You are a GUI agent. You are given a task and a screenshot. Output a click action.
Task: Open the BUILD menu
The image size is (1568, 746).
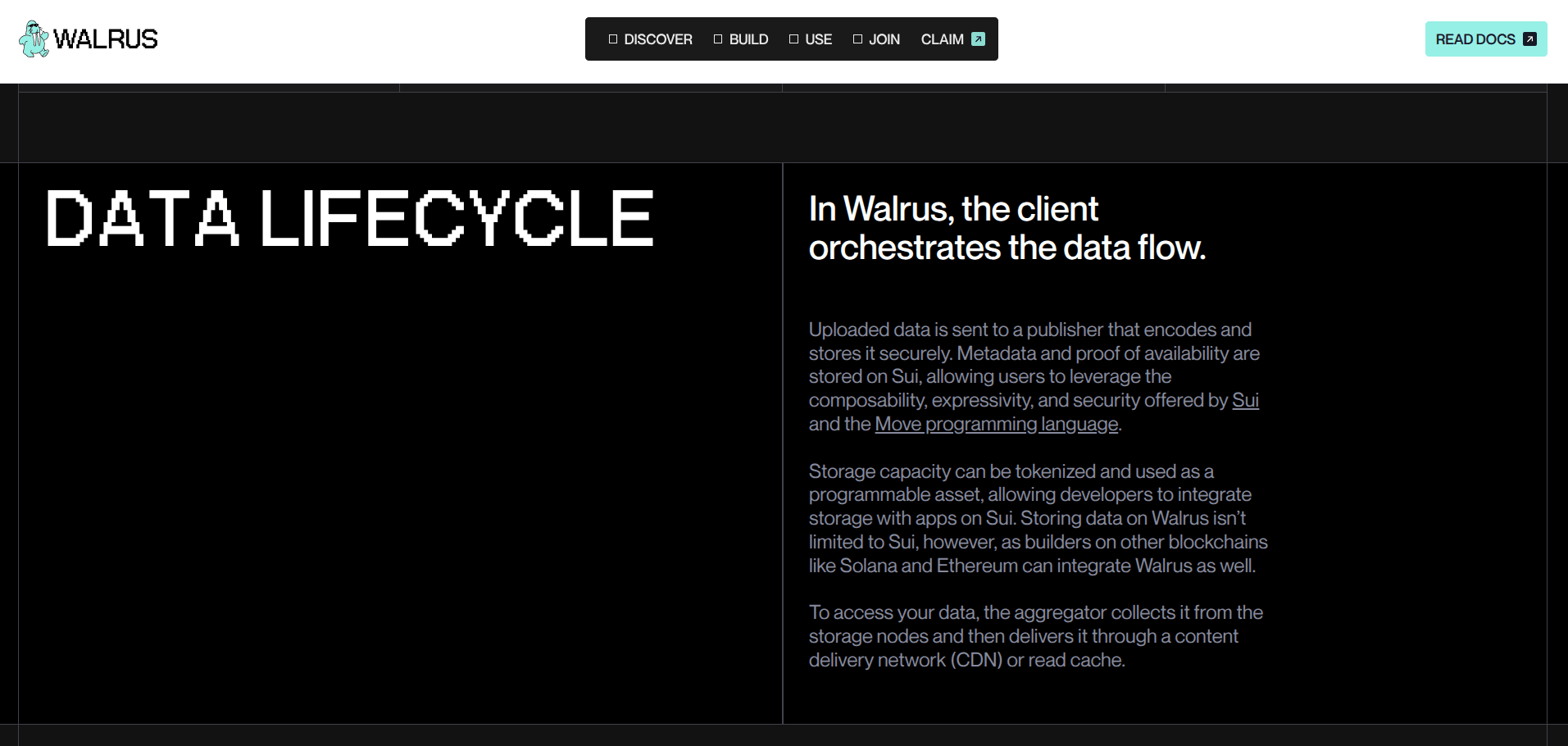coord(748,39)
